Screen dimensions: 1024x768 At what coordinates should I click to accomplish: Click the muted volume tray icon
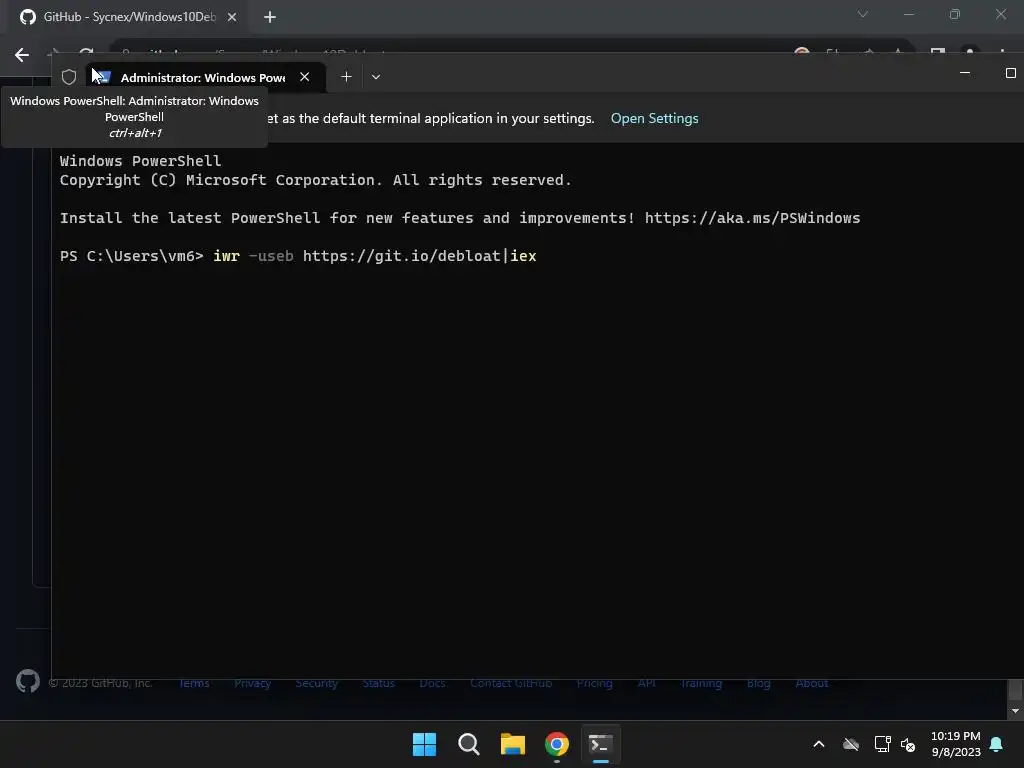tap(908, 744)
